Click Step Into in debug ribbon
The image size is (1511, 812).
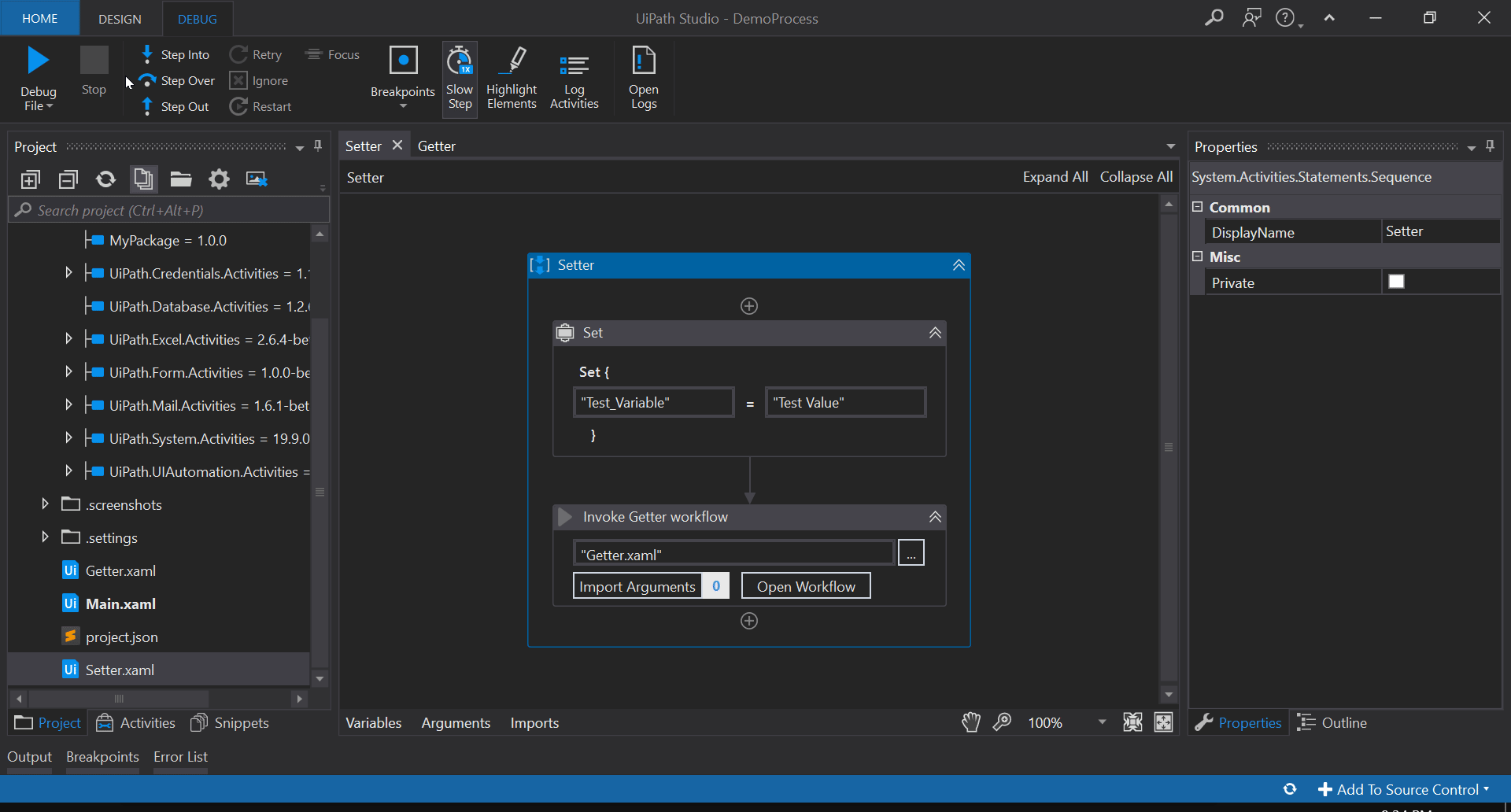[175, 54]
